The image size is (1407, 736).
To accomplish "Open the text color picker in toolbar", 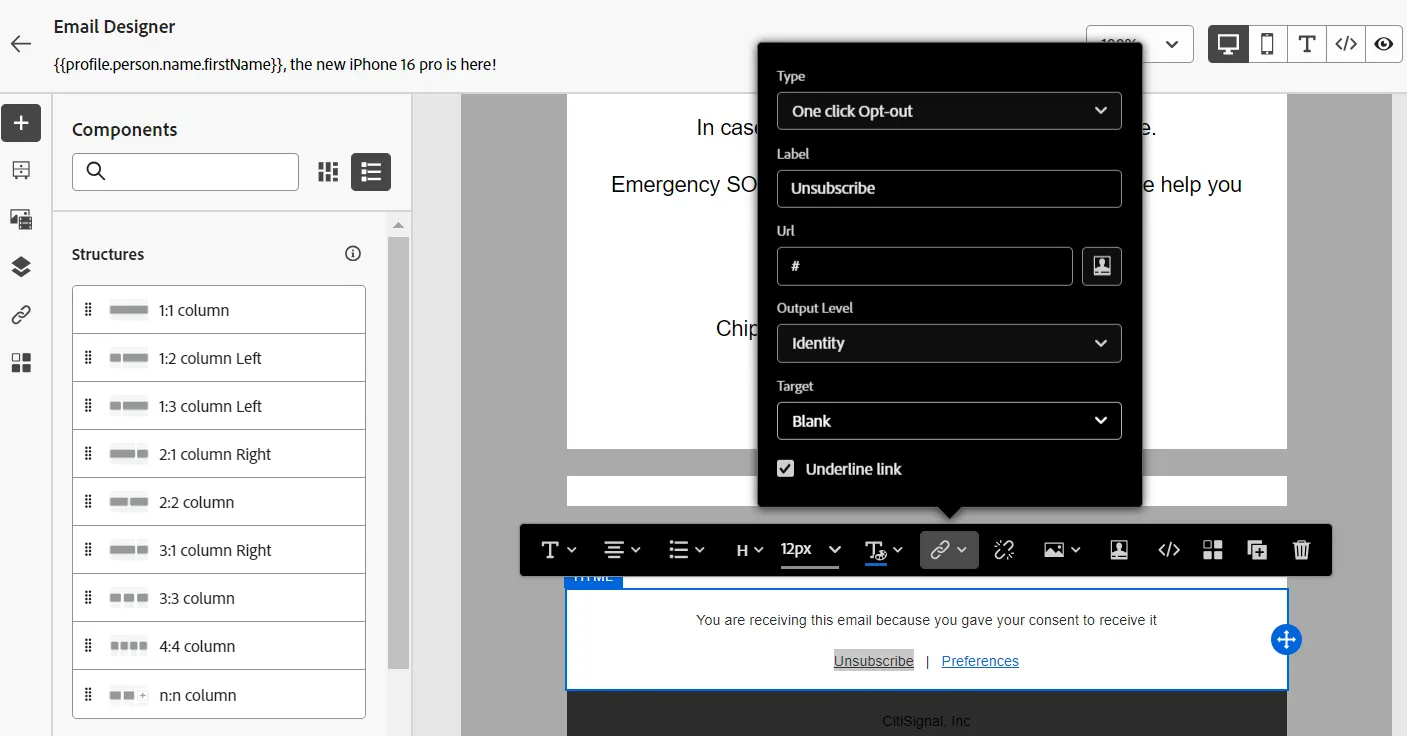I will point(883,550).
